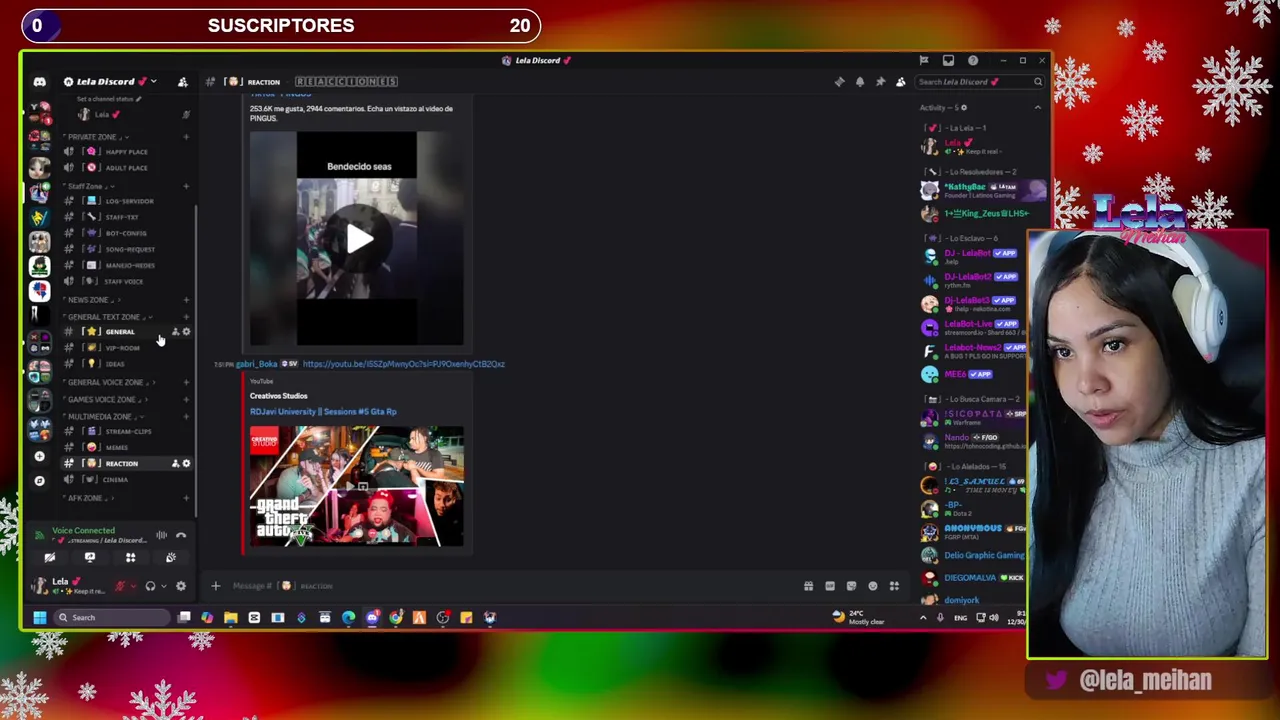Show pinned messages in channel header
Image resolution: width=1280 pixels, height=720 pixels.
(880, 82)
